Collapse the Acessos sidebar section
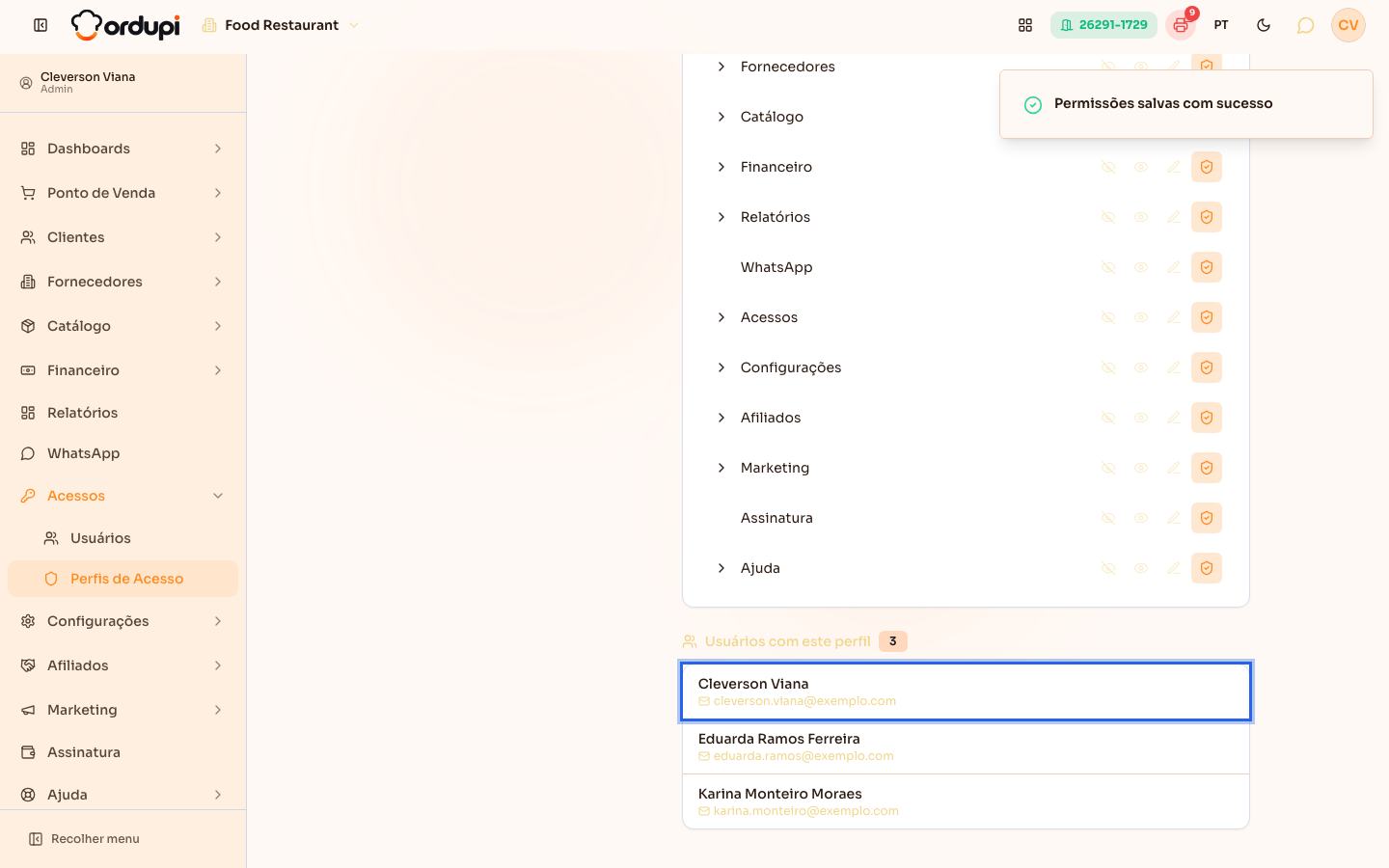Screen dimensions: 1389x868 [x=123, y=496]
